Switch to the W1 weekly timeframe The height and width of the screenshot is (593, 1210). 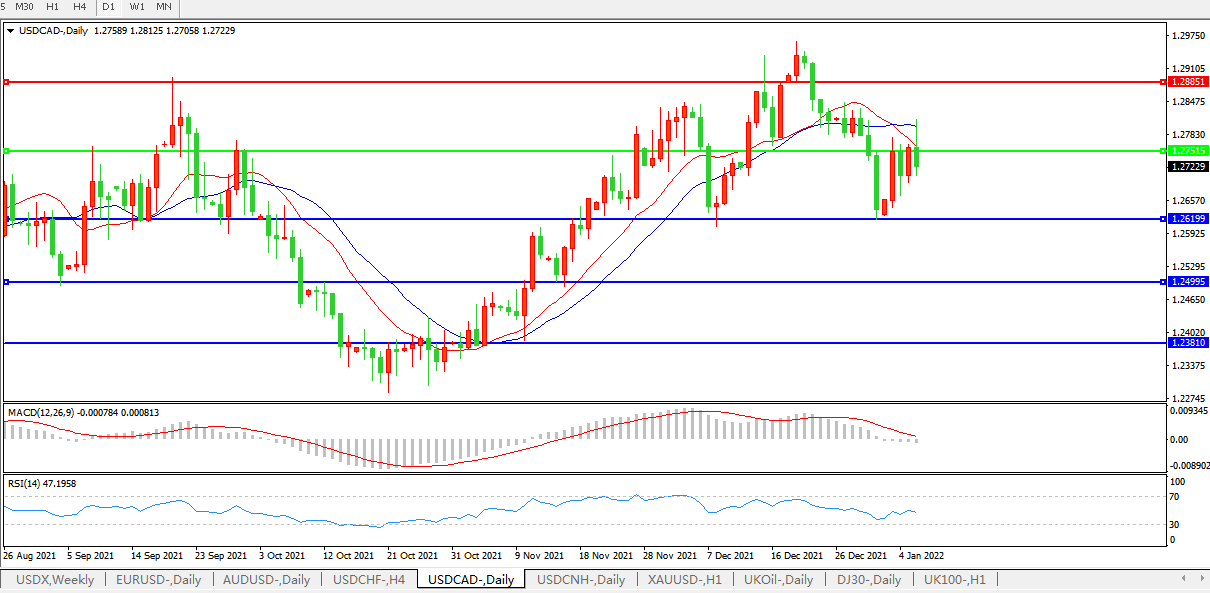pyautogui.click(x=137, y=7)
